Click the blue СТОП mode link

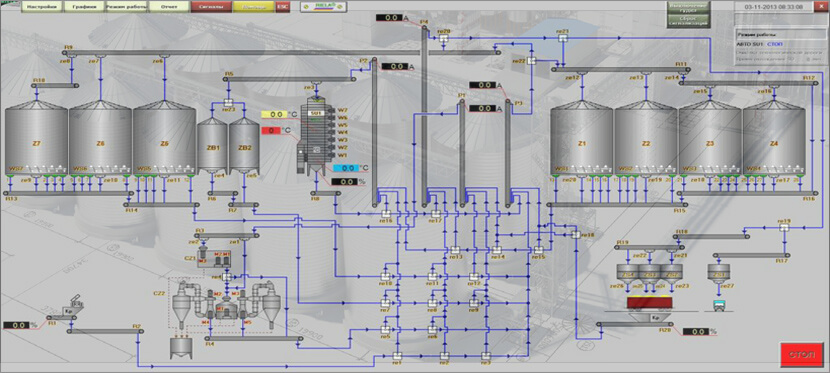(x=774, y=45)
